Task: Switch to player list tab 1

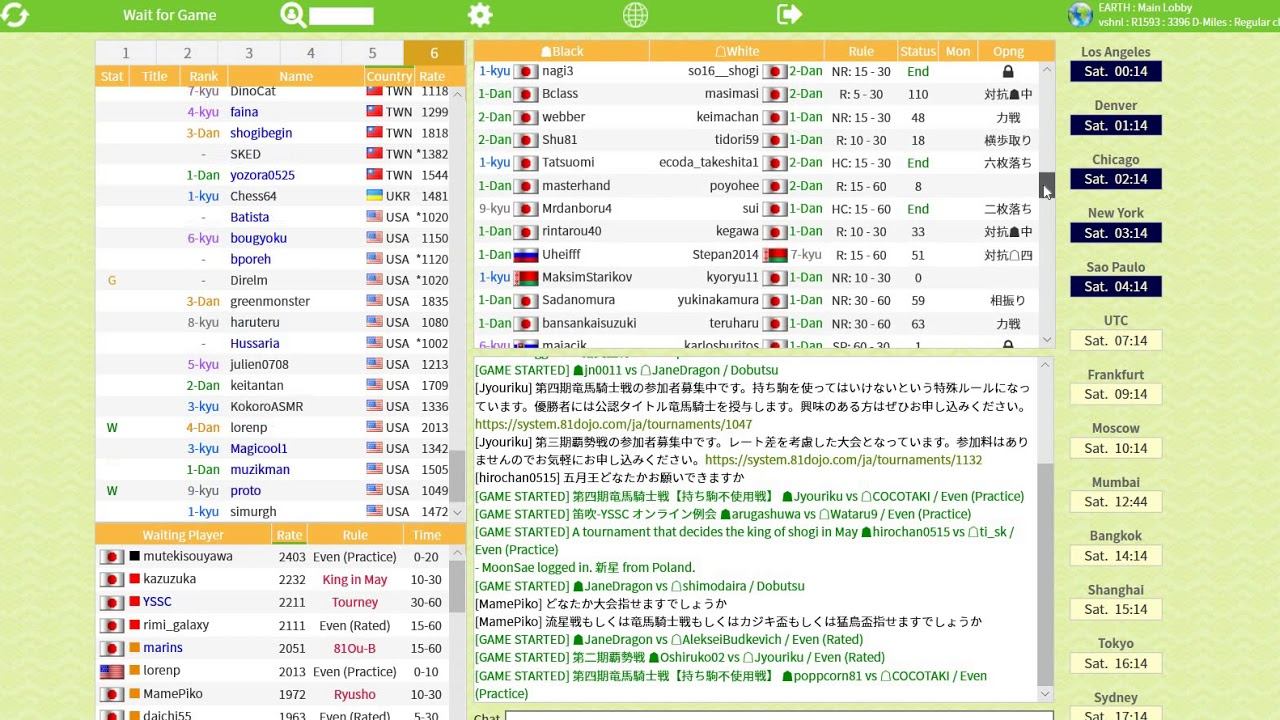Action: click(x=125, y=53)
